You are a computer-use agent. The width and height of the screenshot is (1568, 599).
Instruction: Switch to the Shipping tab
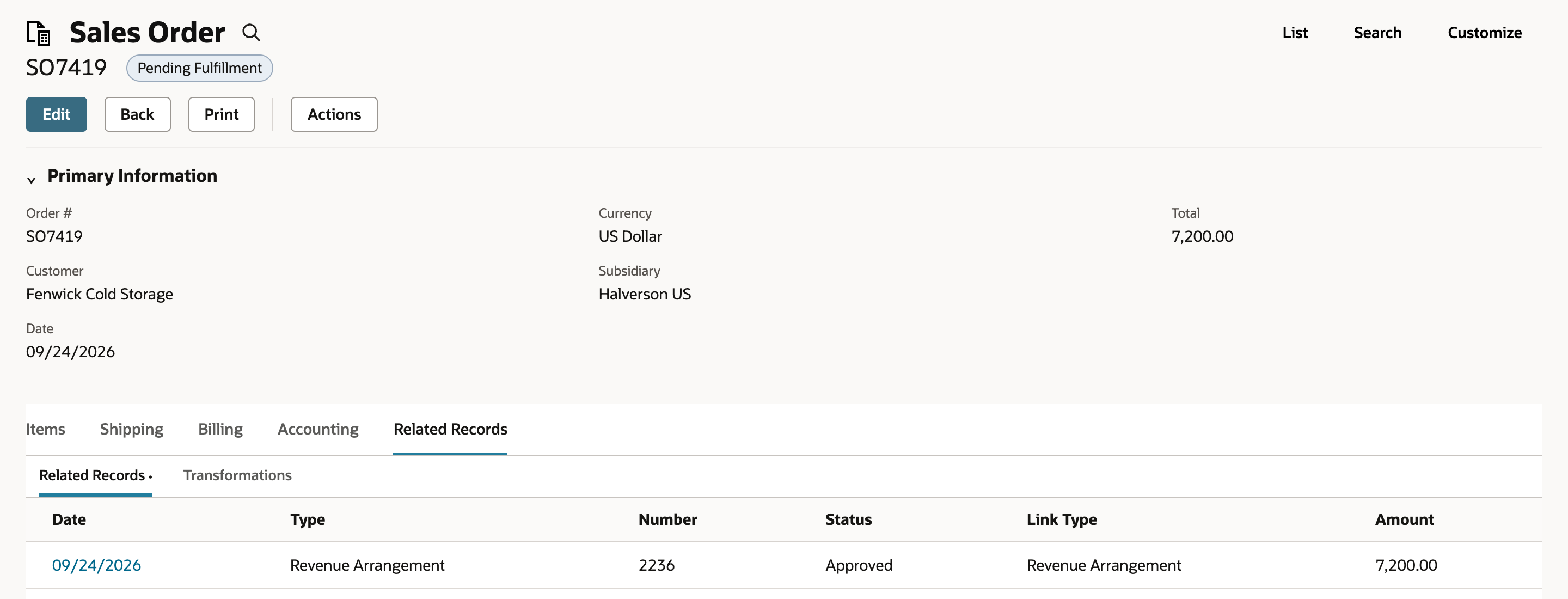(x=131, y=429)
